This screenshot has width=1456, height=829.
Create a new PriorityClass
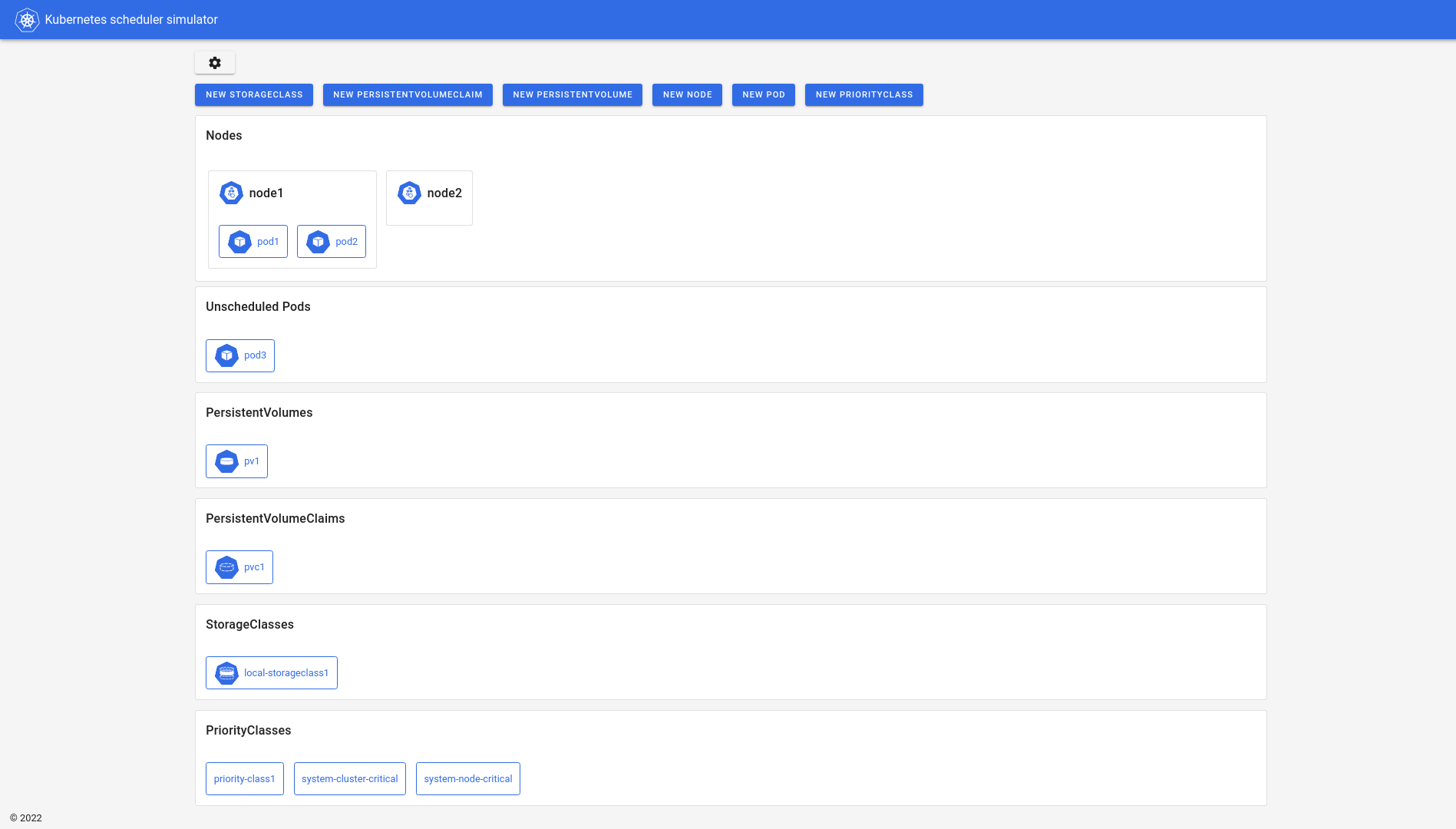tap(864, 95)
